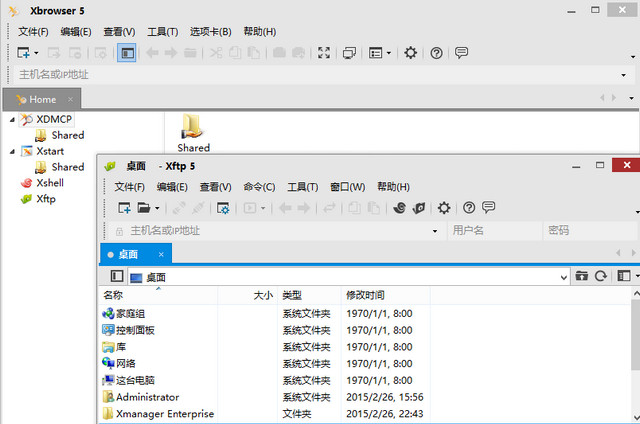Expand the Xftp host address dropdown
The width and height of the screenshot is (640, 424).
(x=435, y=231)
